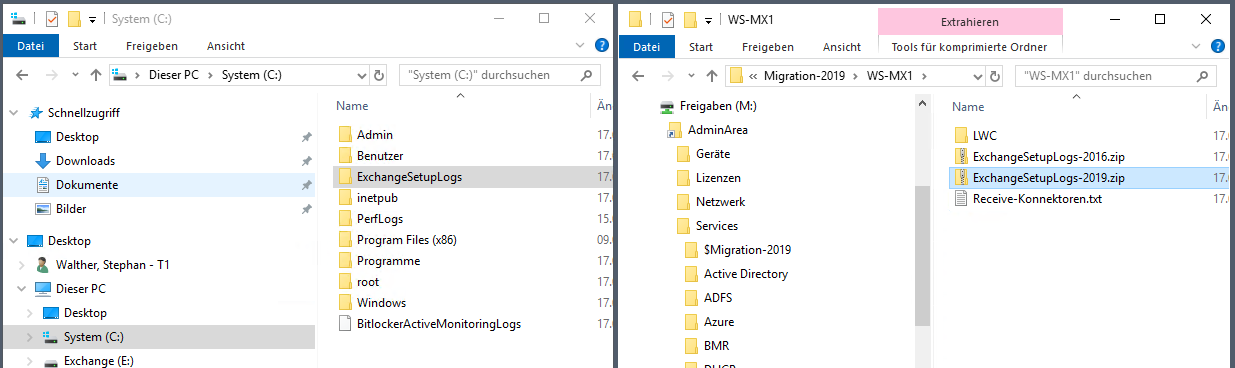
Task: Click new folder icon in WS-MX1 title bar
Action: (x=689, y=19)
